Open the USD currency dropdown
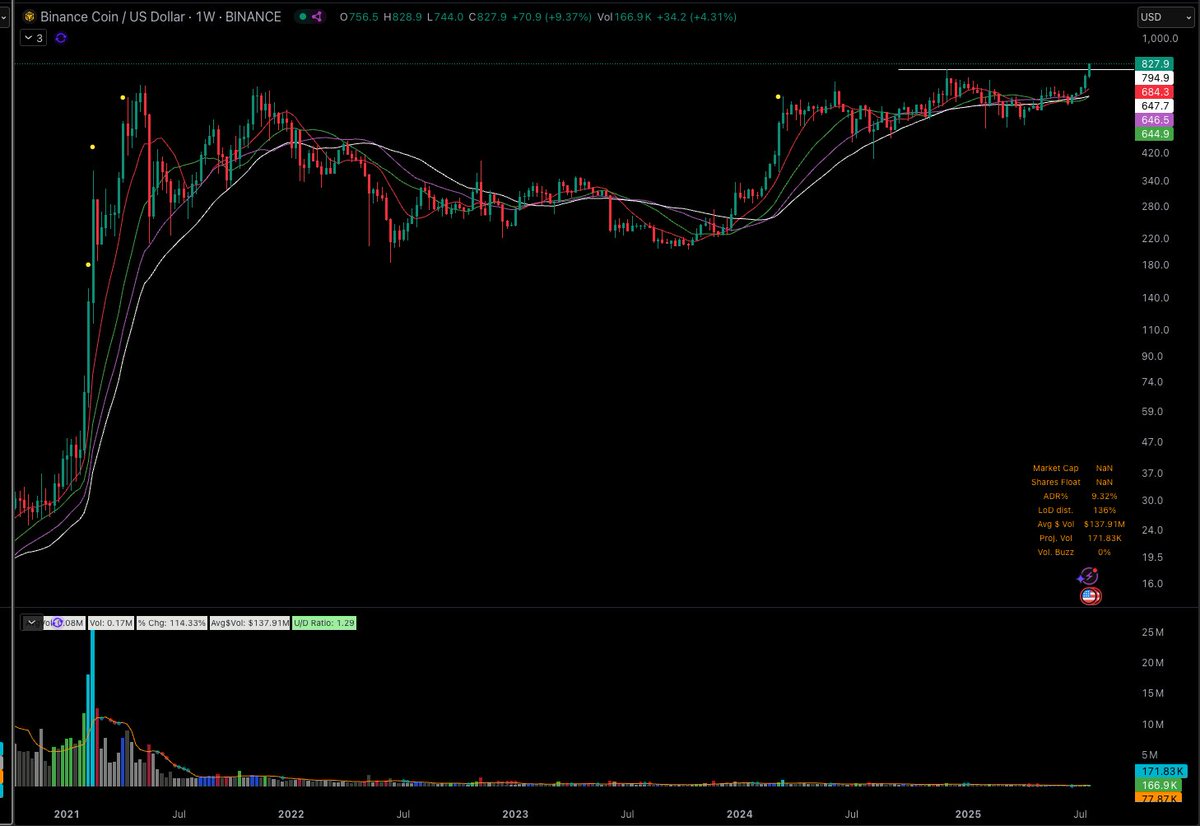Viewport: 1200px width, 826px height. (x=1165, y=16)
